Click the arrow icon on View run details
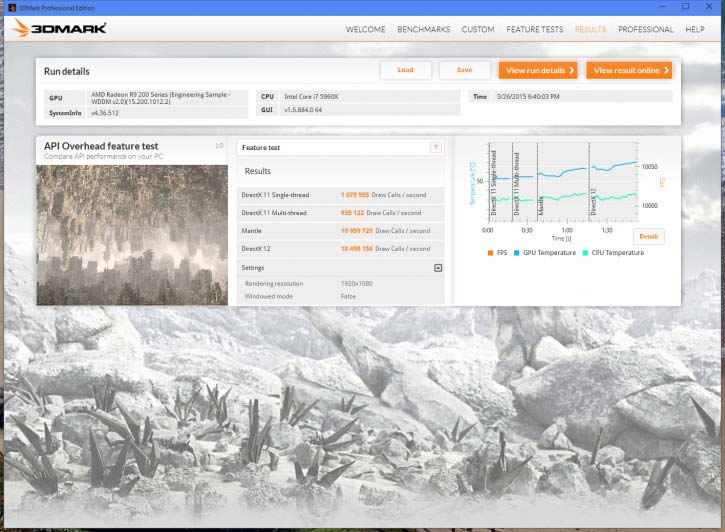 tap(572, 70)
